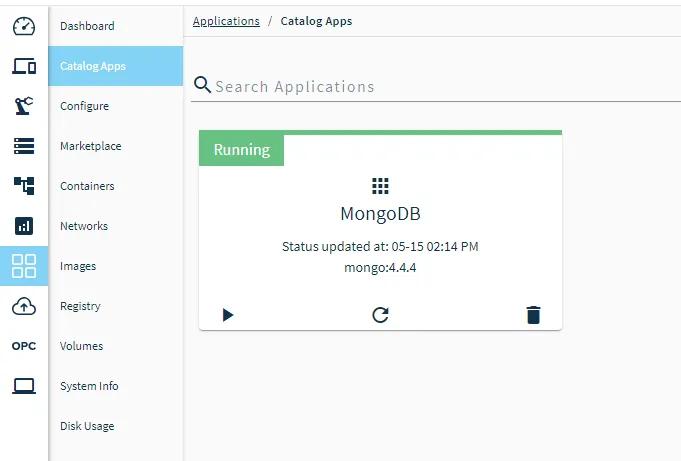Go to Marketplace in the side menu
Screen dimensions: 681x461
116,146
